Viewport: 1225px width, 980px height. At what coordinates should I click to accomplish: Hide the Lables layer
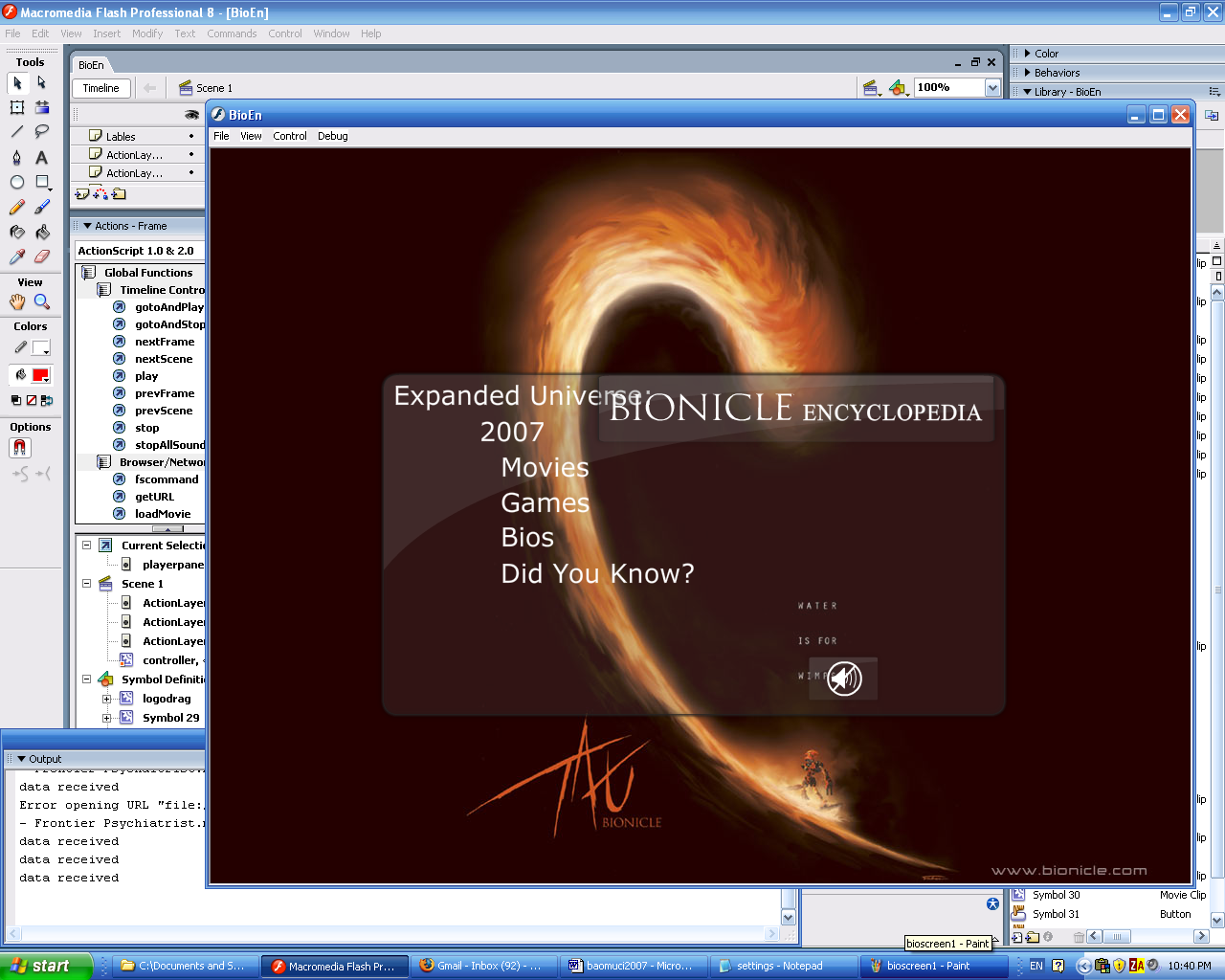pos(191,136)
